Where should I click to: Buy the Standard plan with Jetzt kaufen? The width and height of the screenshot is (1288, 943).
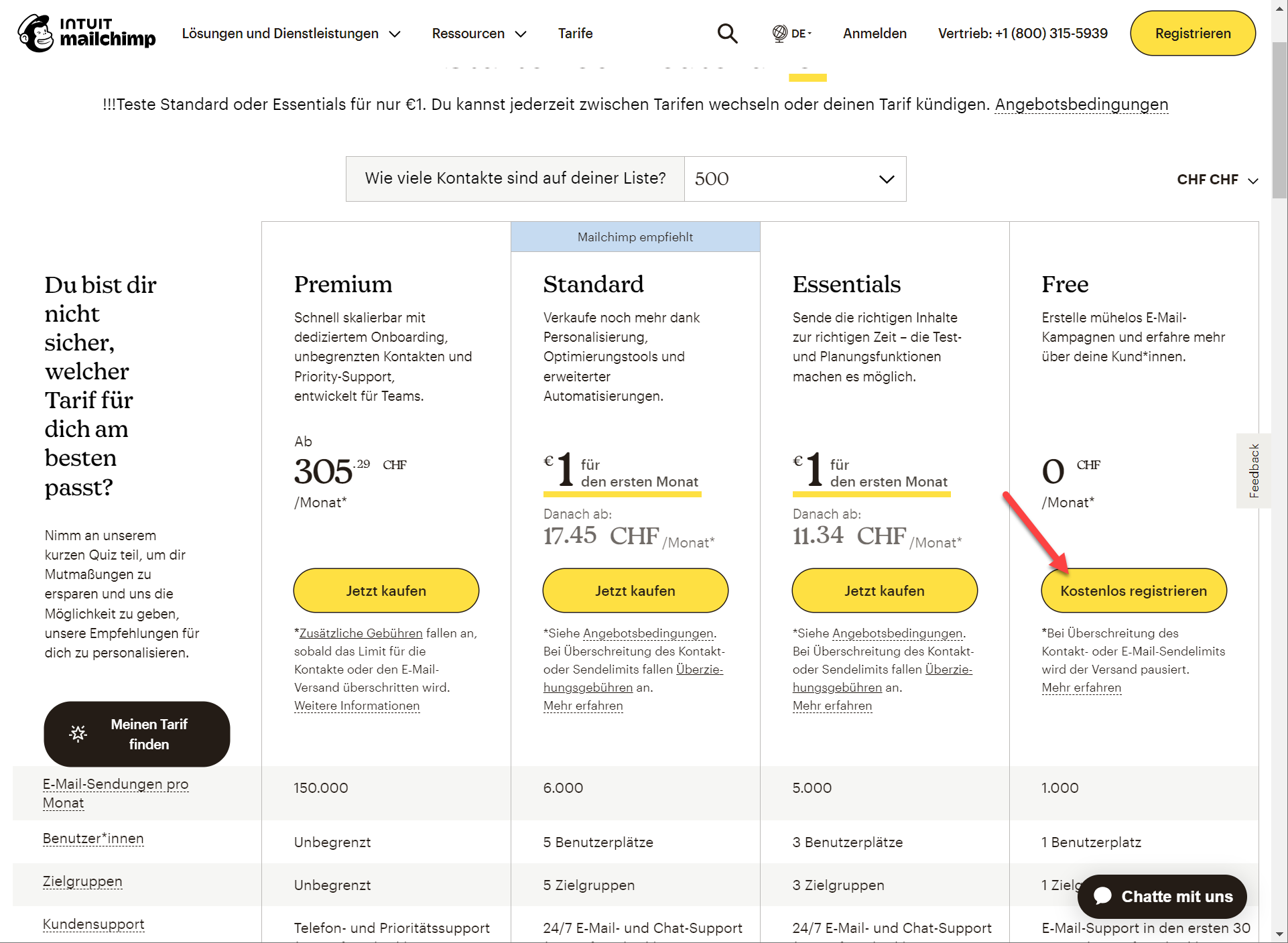coord(635,591)
